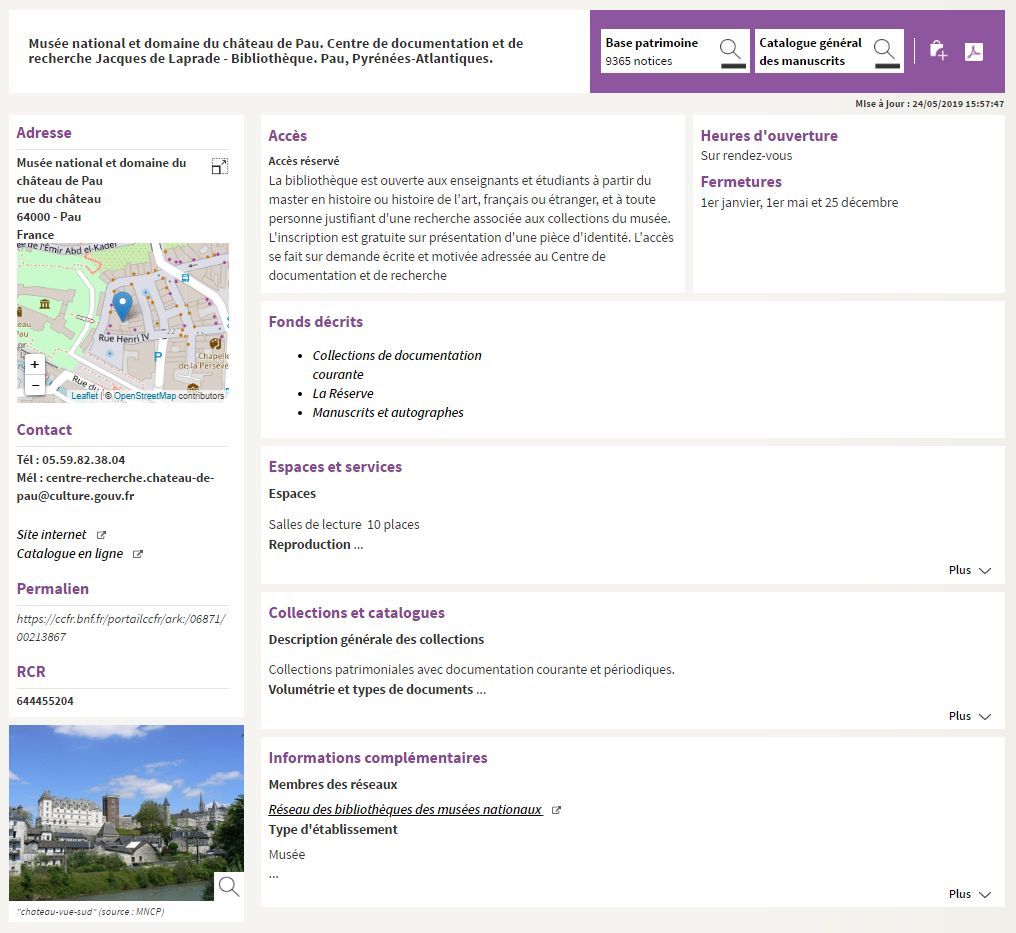Click the Base patrimoine search magnifier icon

732,50
